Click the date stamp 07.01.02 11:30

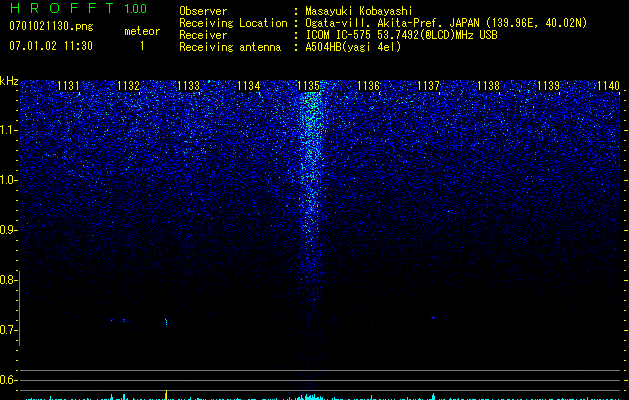point(51,46)
